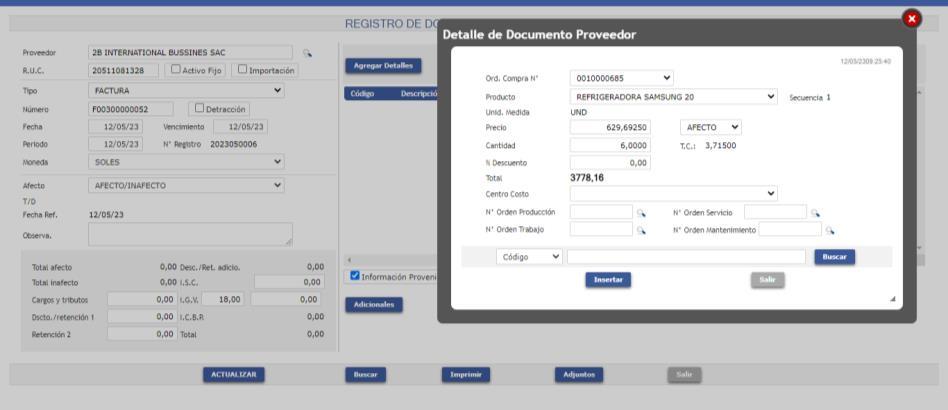Open lookup for N° Orden Producción
The image size is (948, 410).
click(641, 213)
